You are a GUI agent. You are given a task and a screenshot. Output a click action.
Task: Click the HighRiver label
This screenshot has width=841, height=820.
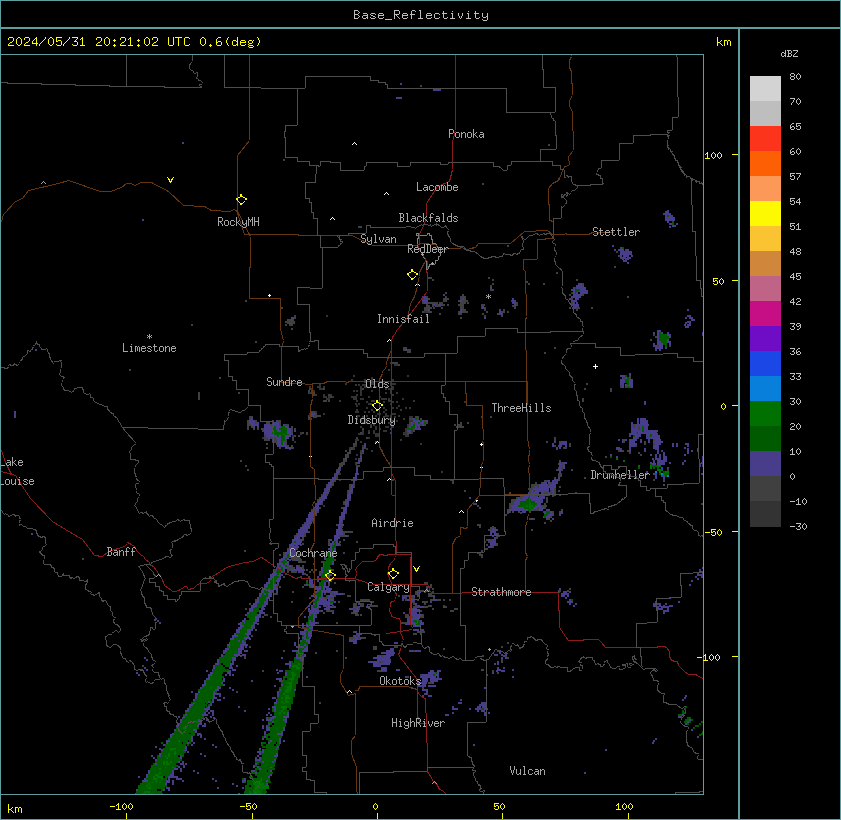[x=418, y=723]
